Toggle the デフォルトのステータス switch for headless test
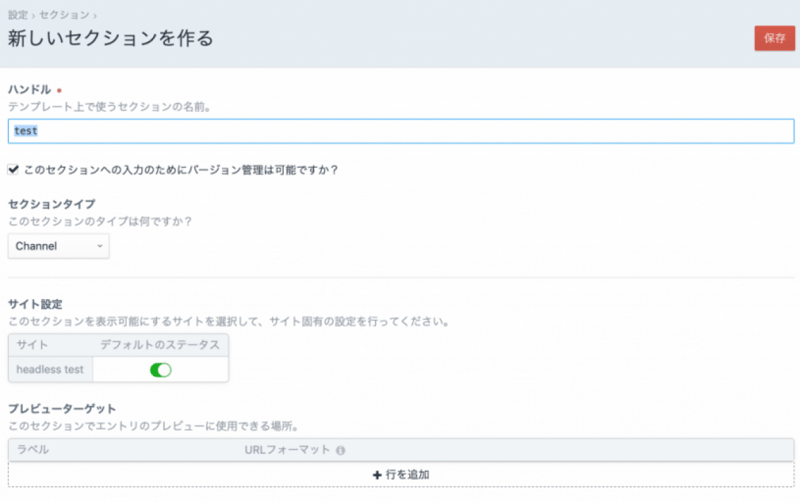 pyautogui.click(x=160, y=370)
